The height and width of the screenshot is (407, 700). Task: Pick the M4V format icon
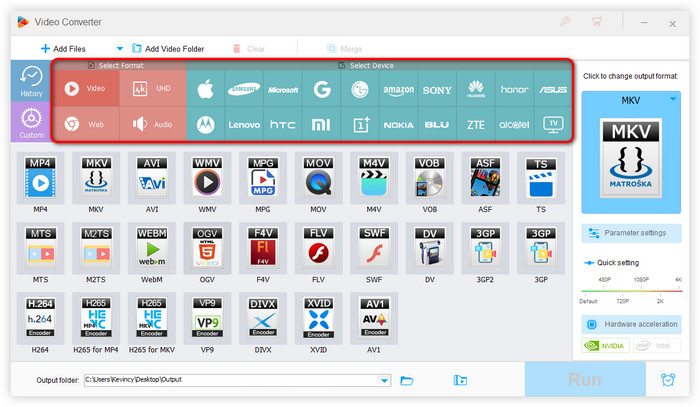pyautogui.click(x=374, y=178)
